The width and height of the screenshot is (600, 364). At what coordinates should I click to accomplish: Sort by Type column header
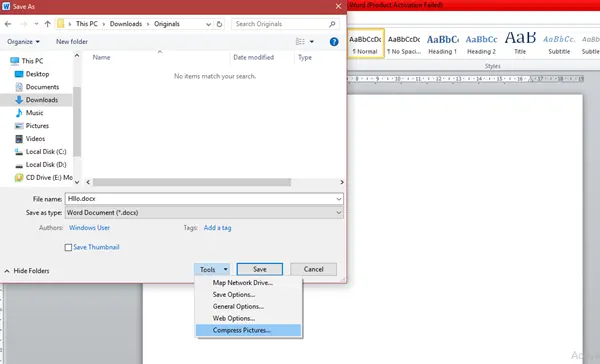[x=305, y=57]
